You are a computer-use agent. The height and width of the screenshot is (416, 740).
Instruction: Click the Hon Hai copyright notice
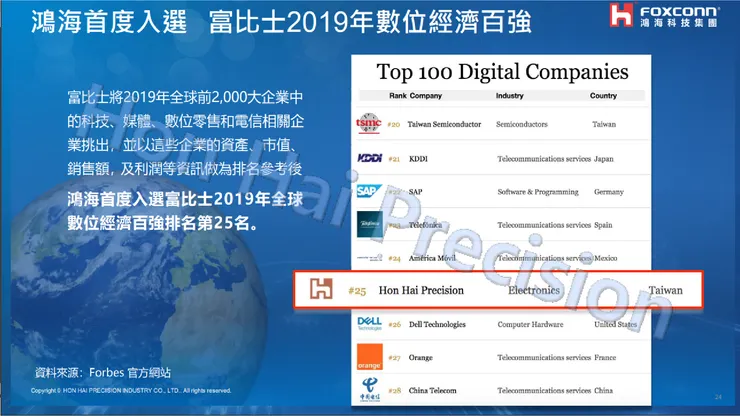coord(131,391)
